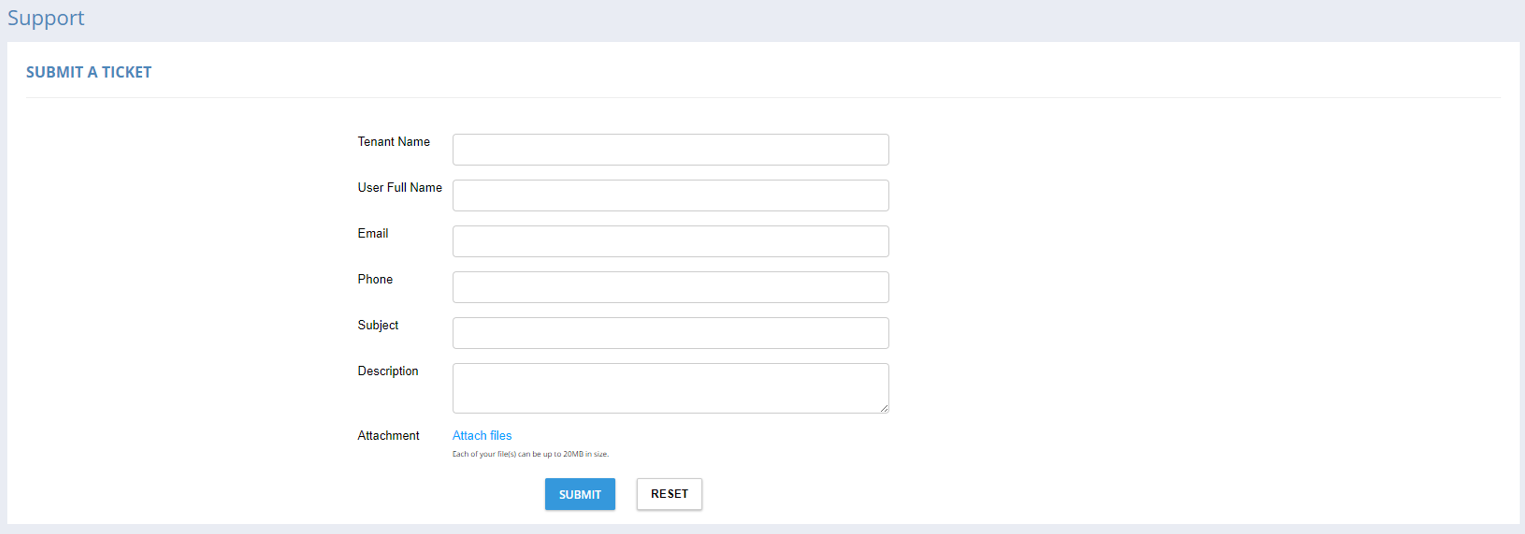
Task: Click the Tenant Name label
Action: tap(394, 142)
